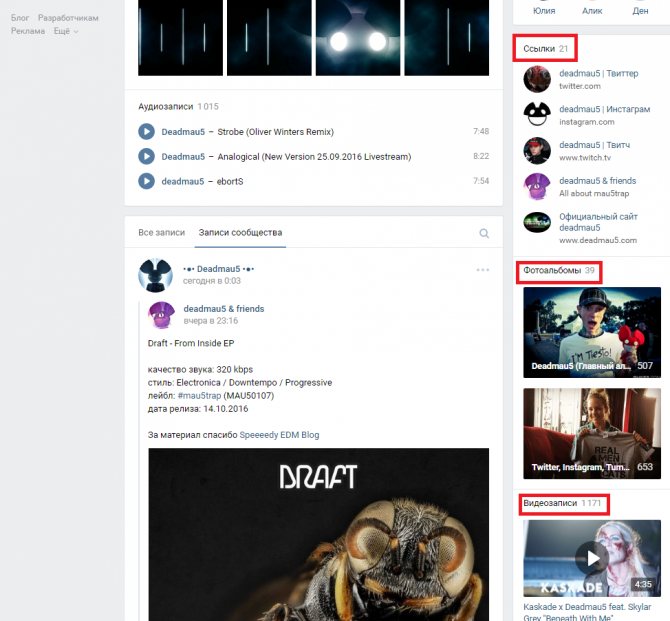Image resolution: width=670 pixels, height=621 pixels.
Task: Open member Ден profile
Action: pyautogui.click(x=640, y=11)
